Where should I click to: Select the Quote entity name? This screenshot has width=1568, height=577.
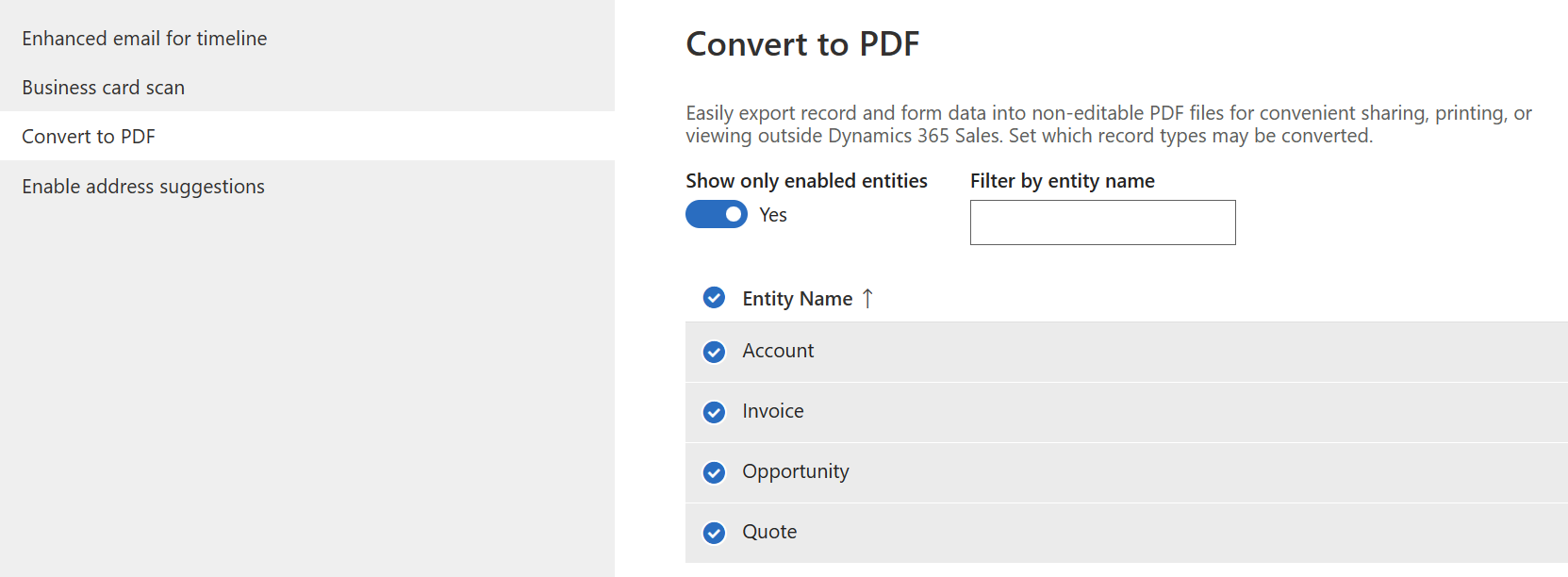(769, 532)
